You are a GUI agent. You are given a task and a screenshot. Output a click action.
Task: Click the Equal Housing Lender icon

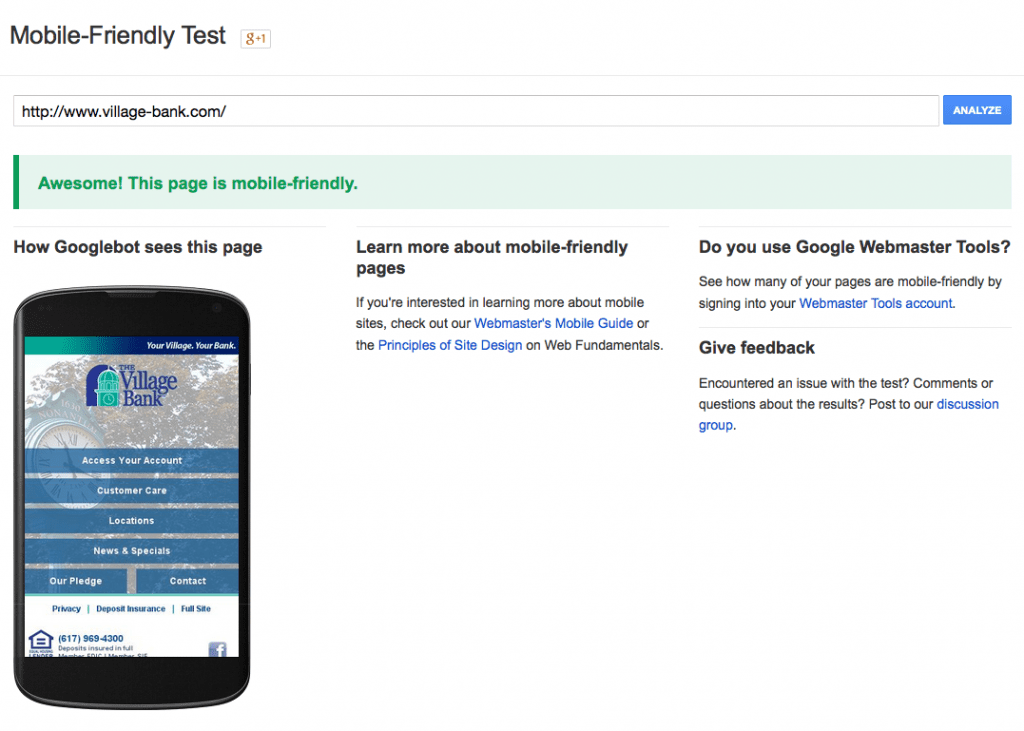[40, 643]
